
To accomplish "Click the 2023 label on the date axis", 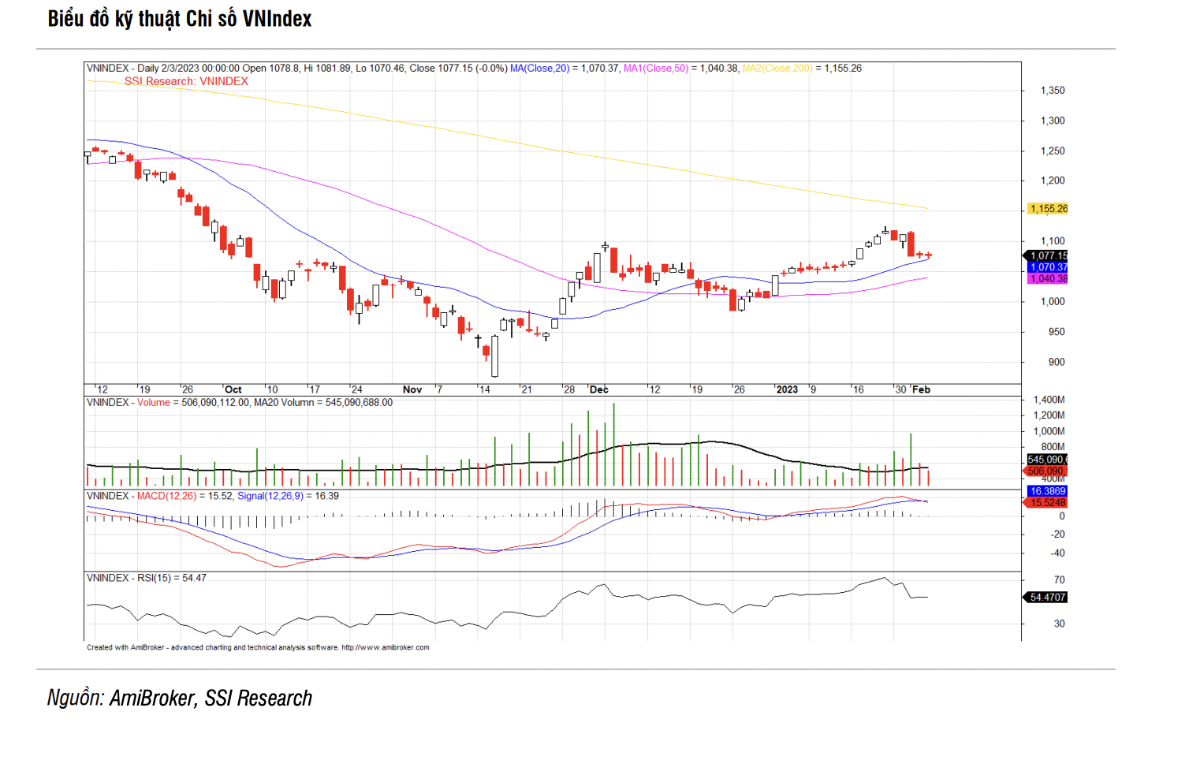I will (788, 389).
